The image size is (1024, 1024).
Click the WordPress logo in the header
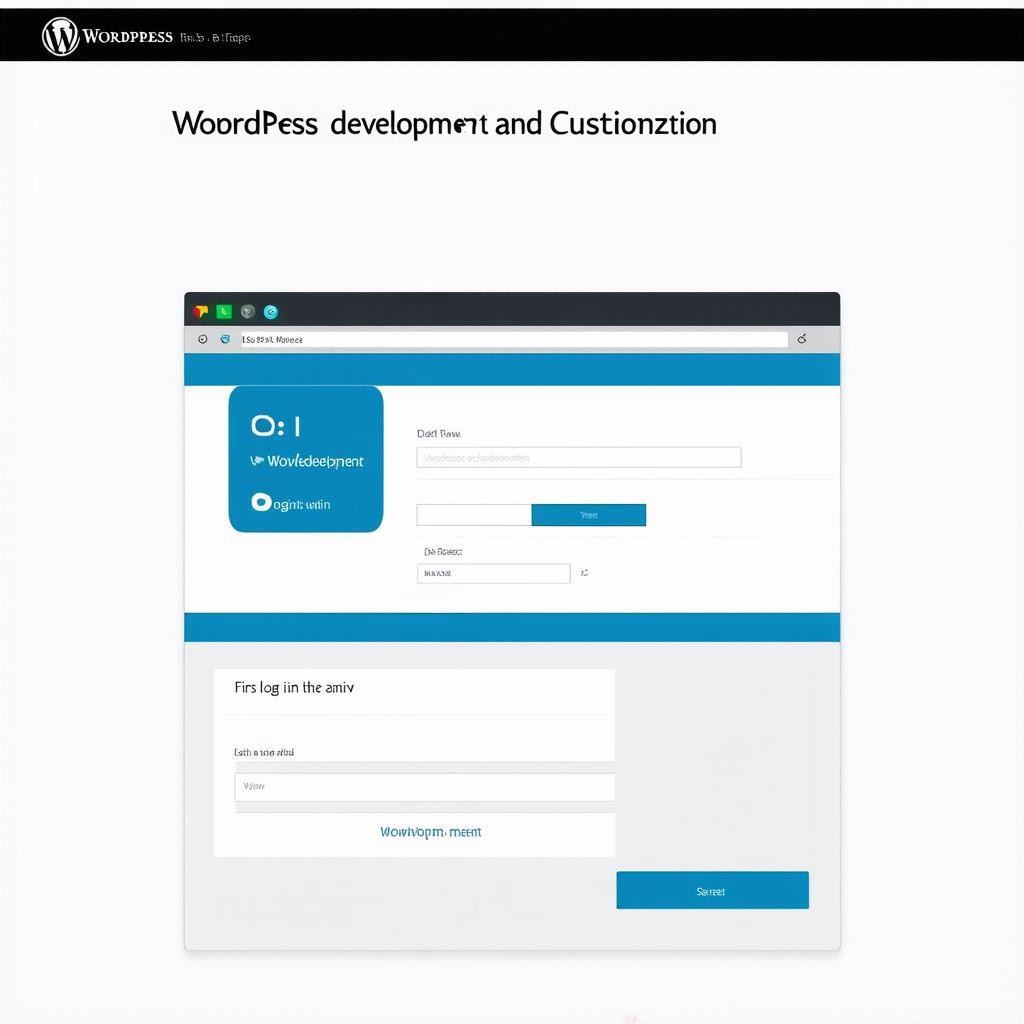[x=60, y=37]
